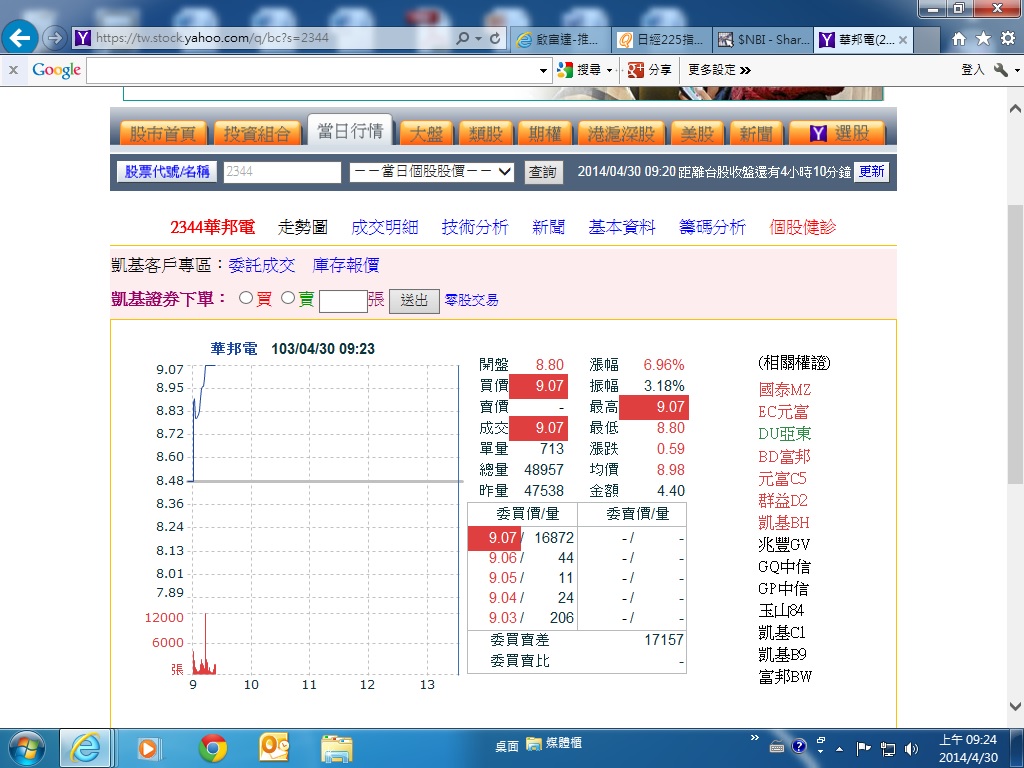
Task: Open Internet Explorer from the taskbar
Action: [86, 748]
